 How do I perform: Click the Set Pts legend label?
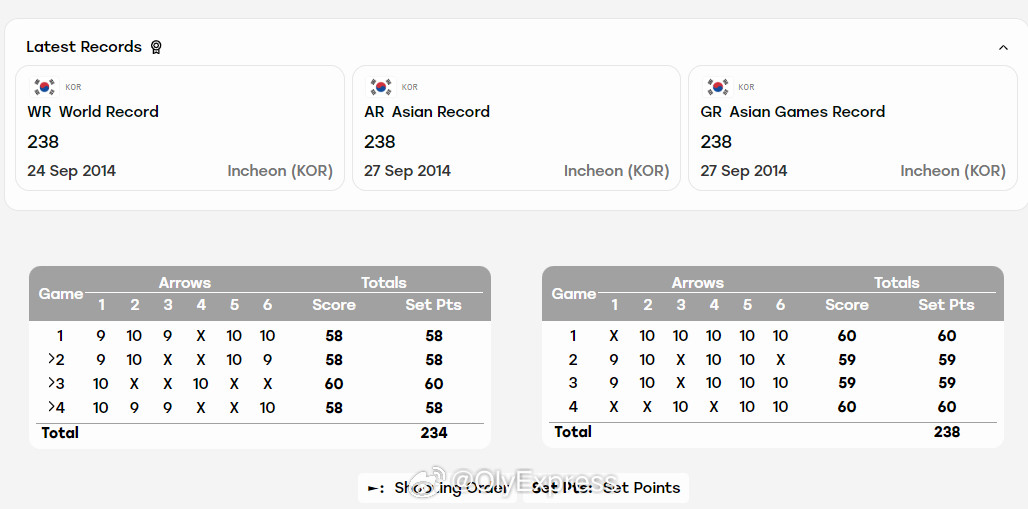[x=563, y=488]
